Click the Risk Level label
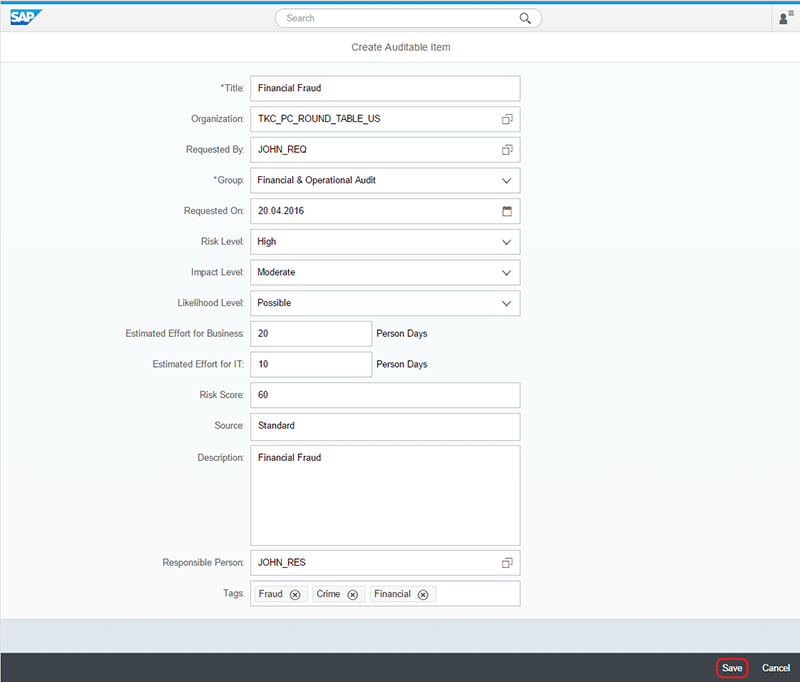The height and width of the screenshot is (682, 800). pos(222,242)
